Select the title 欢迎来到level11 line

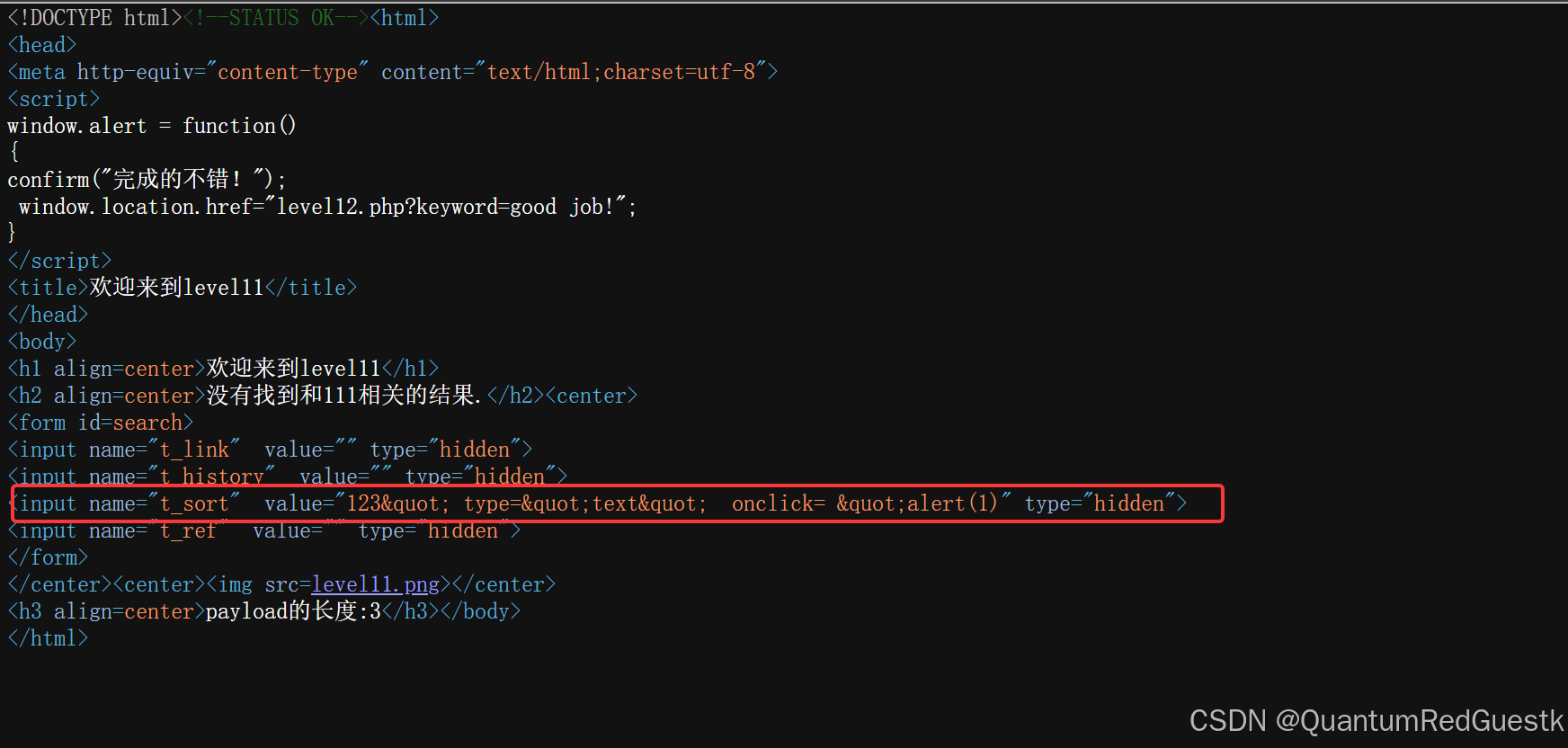click(x=182, y=288)
